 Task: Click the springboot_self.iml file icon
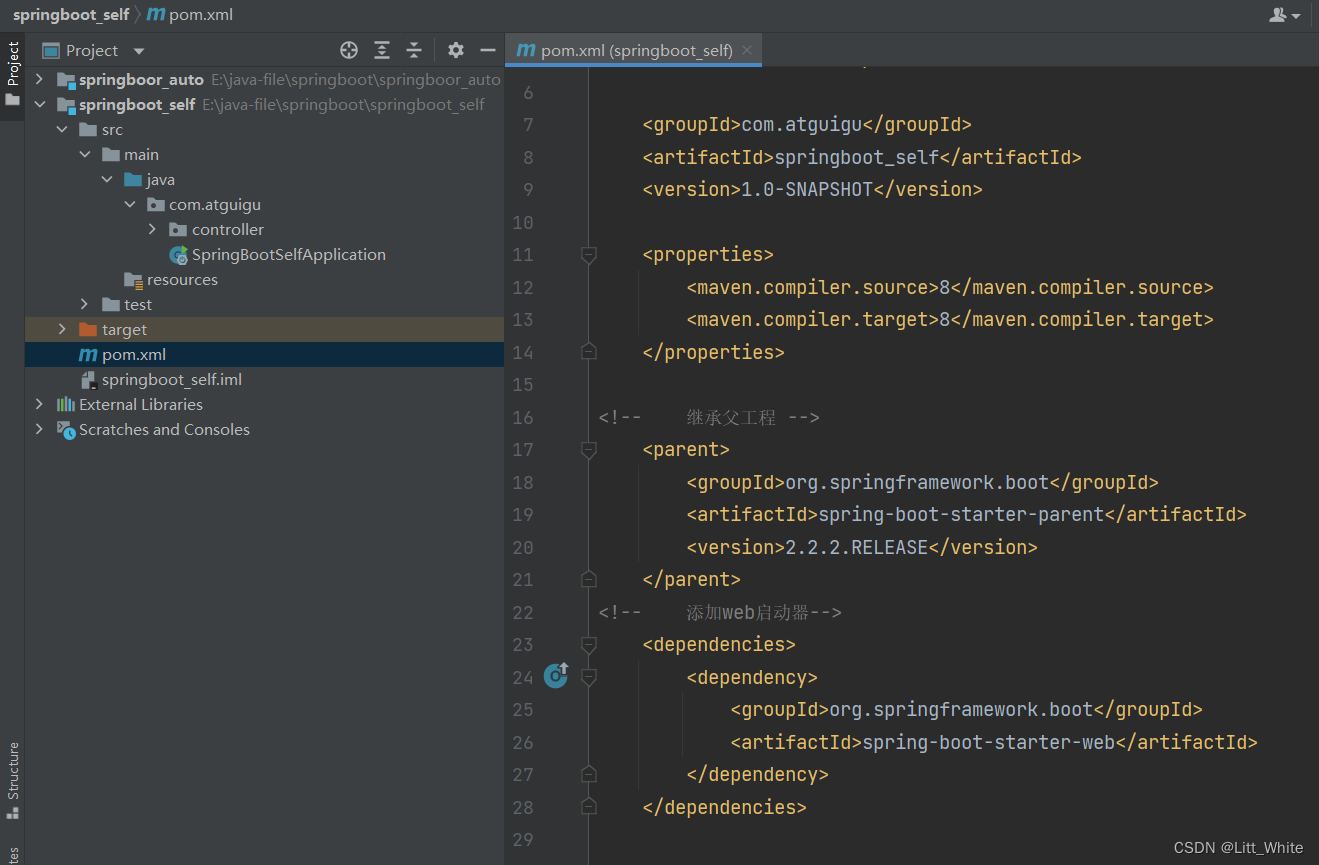[x=88, y=379]
